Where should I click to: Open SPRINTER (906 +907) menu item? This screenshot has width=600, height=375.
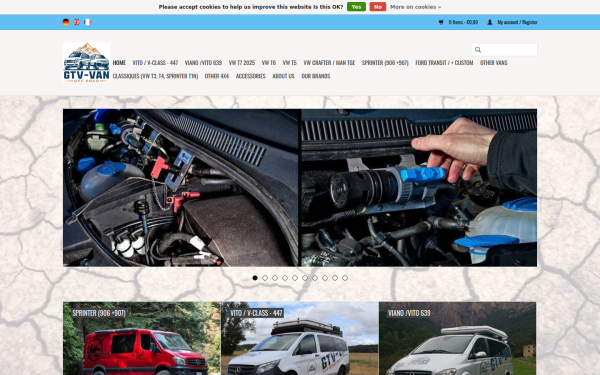point(385,63)
